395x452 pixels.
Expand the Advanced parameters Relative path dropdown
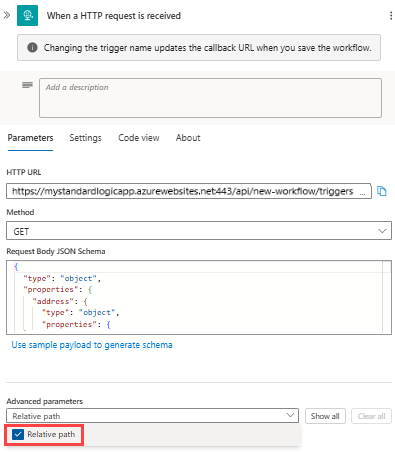coord(152,416)
